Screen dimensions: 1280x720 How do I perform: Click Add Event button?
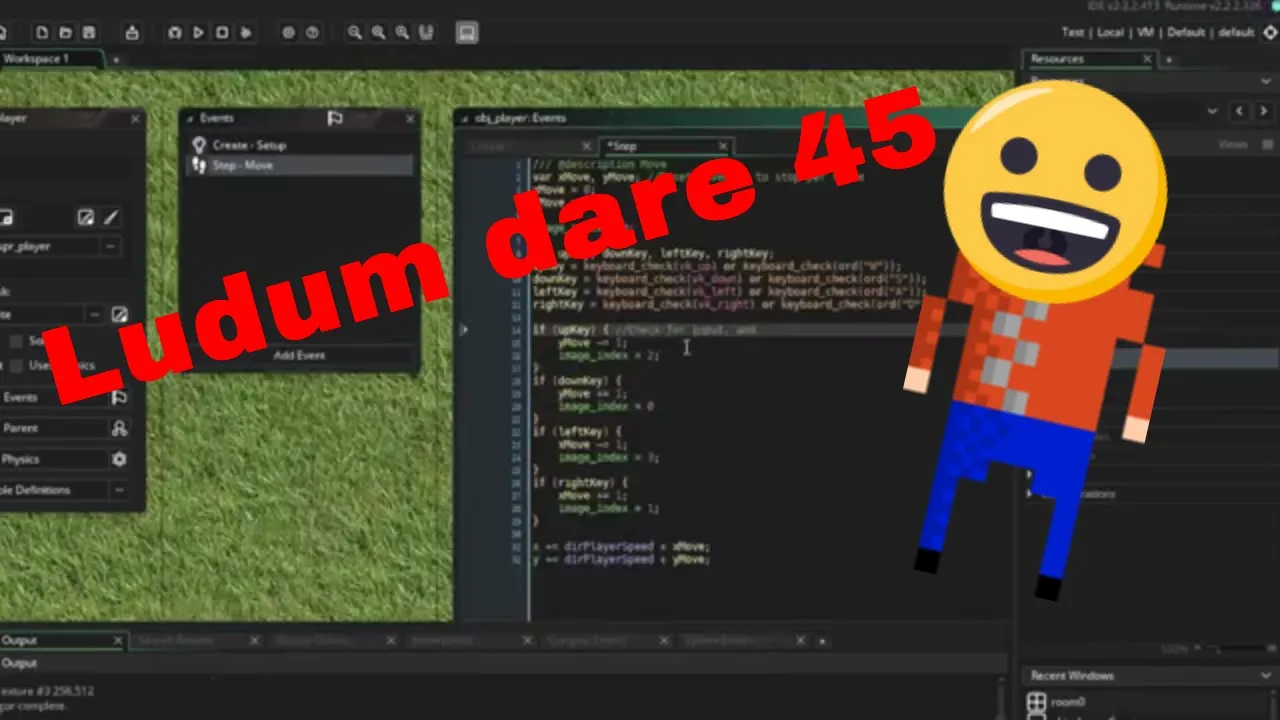click(299, 355)
